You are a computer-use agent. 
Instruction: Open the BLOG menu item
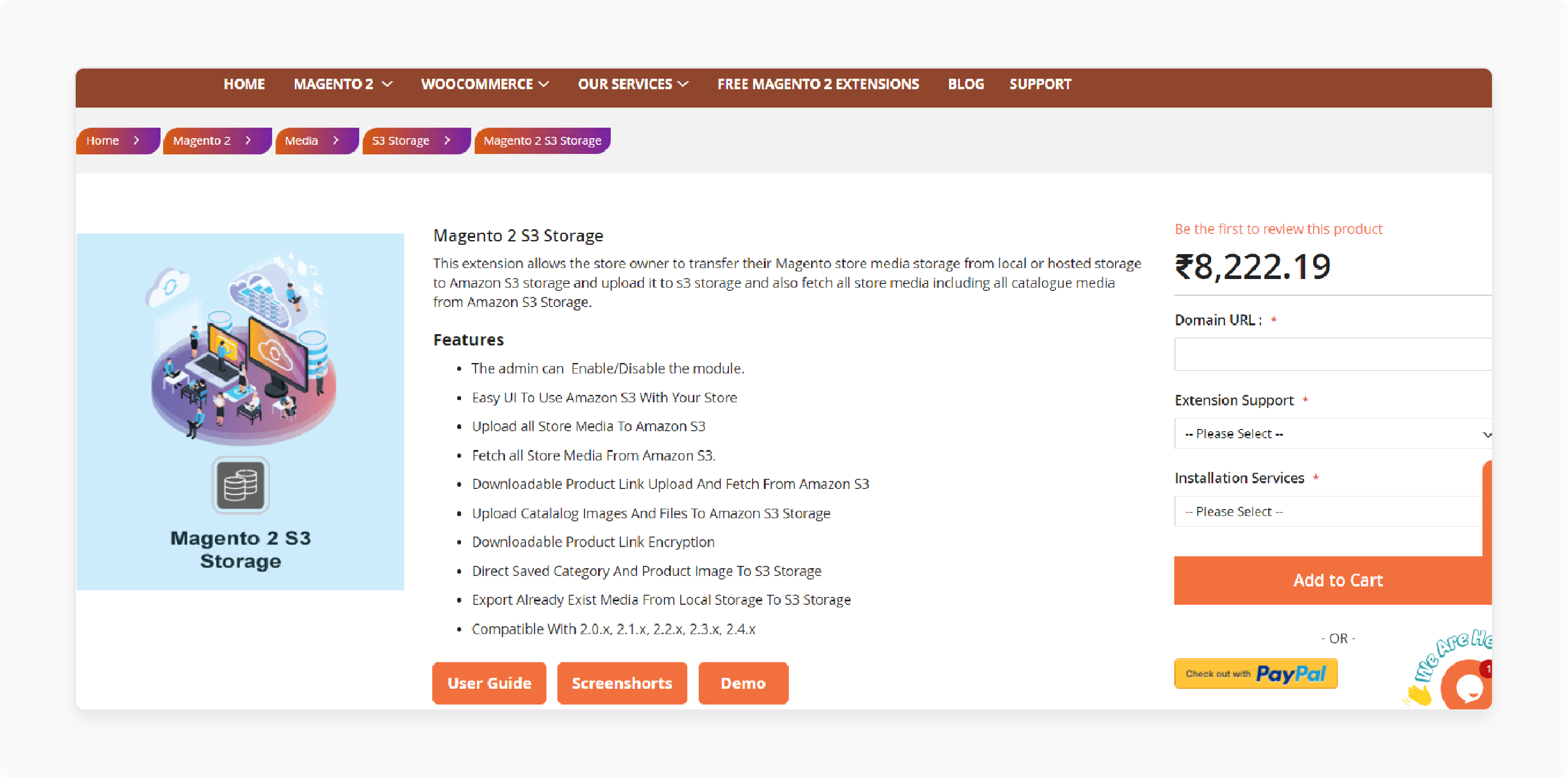[966, 84]
